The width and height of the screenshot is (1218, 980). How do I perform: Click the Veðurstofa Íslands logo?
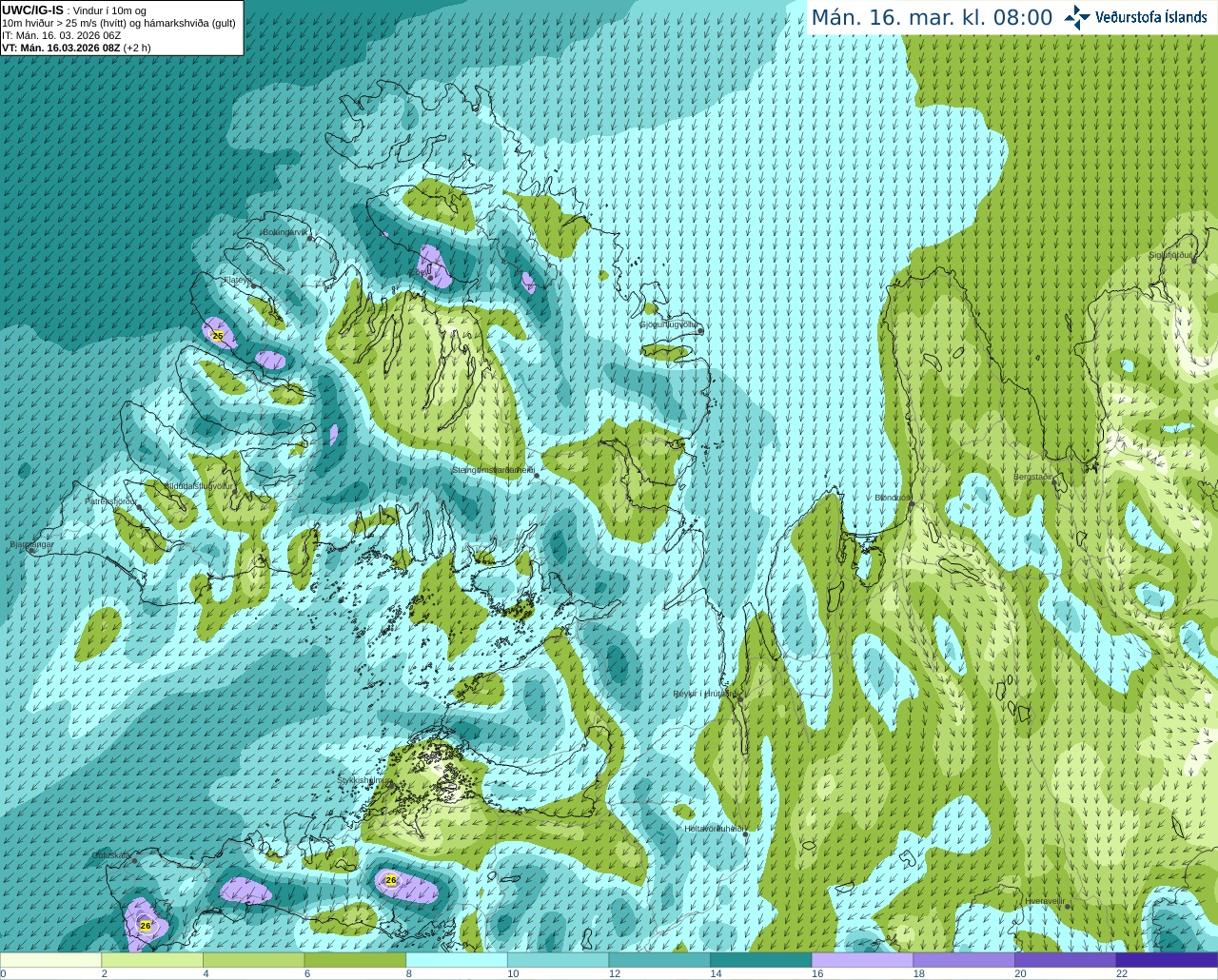[x=1136, y=17]
